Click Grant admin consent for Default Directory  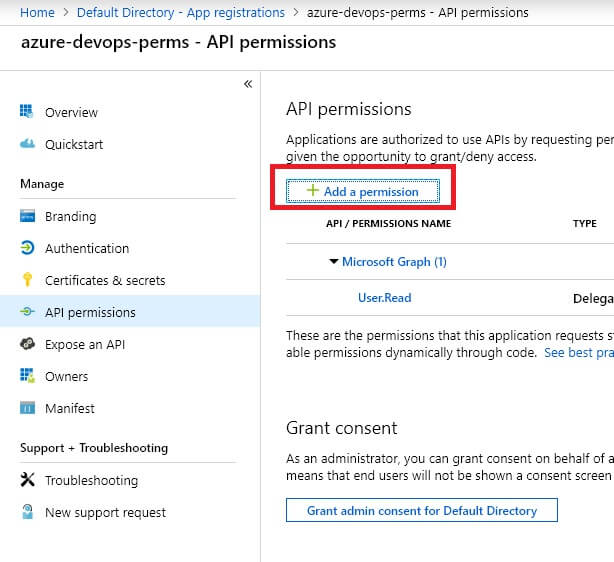tap(422, 510)
